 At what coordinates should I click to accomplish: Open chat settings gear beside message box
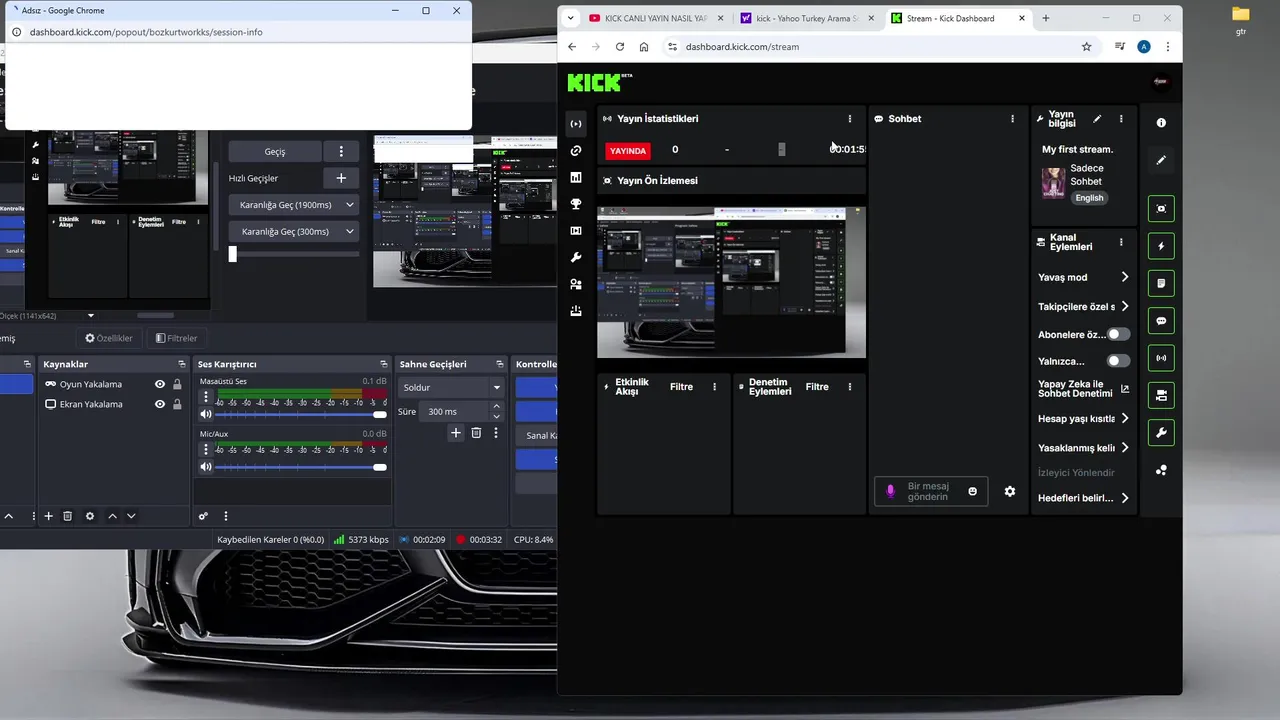1010,491
